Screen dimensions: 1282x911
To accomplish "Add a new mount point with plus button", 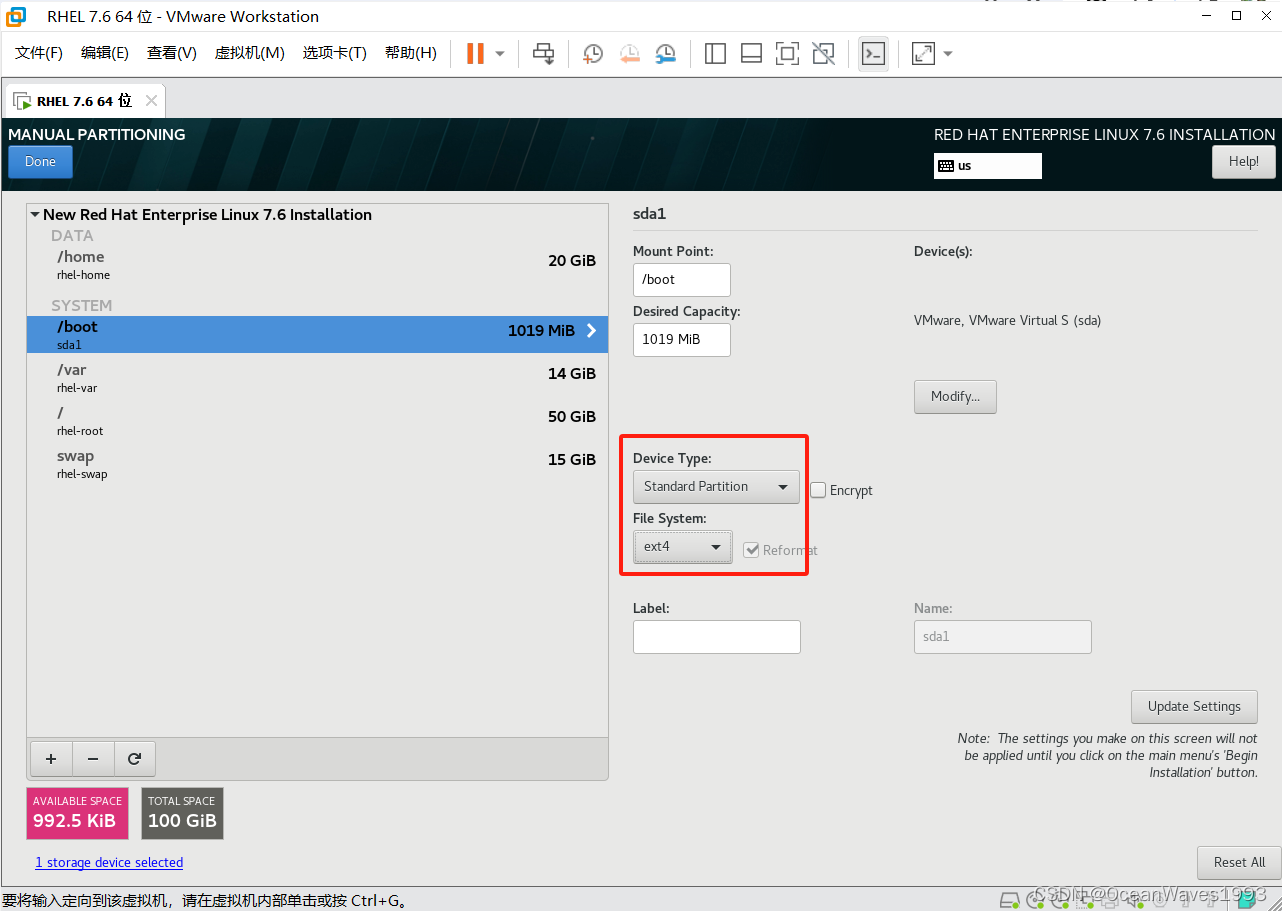I will [x=51, y=759].
